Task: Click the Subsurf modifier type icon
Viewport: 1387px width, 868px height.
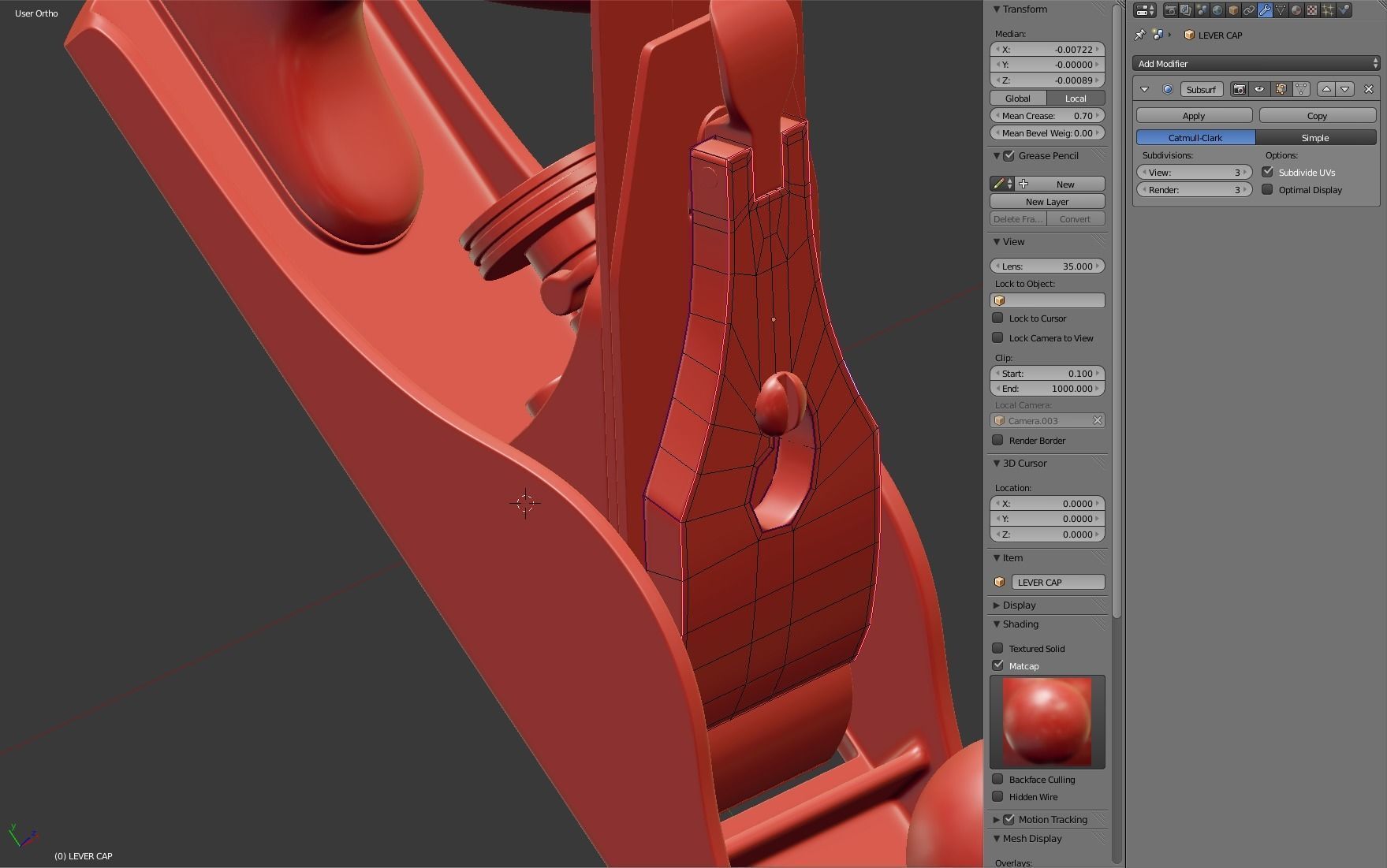Action: click(x=1168, y=89)
